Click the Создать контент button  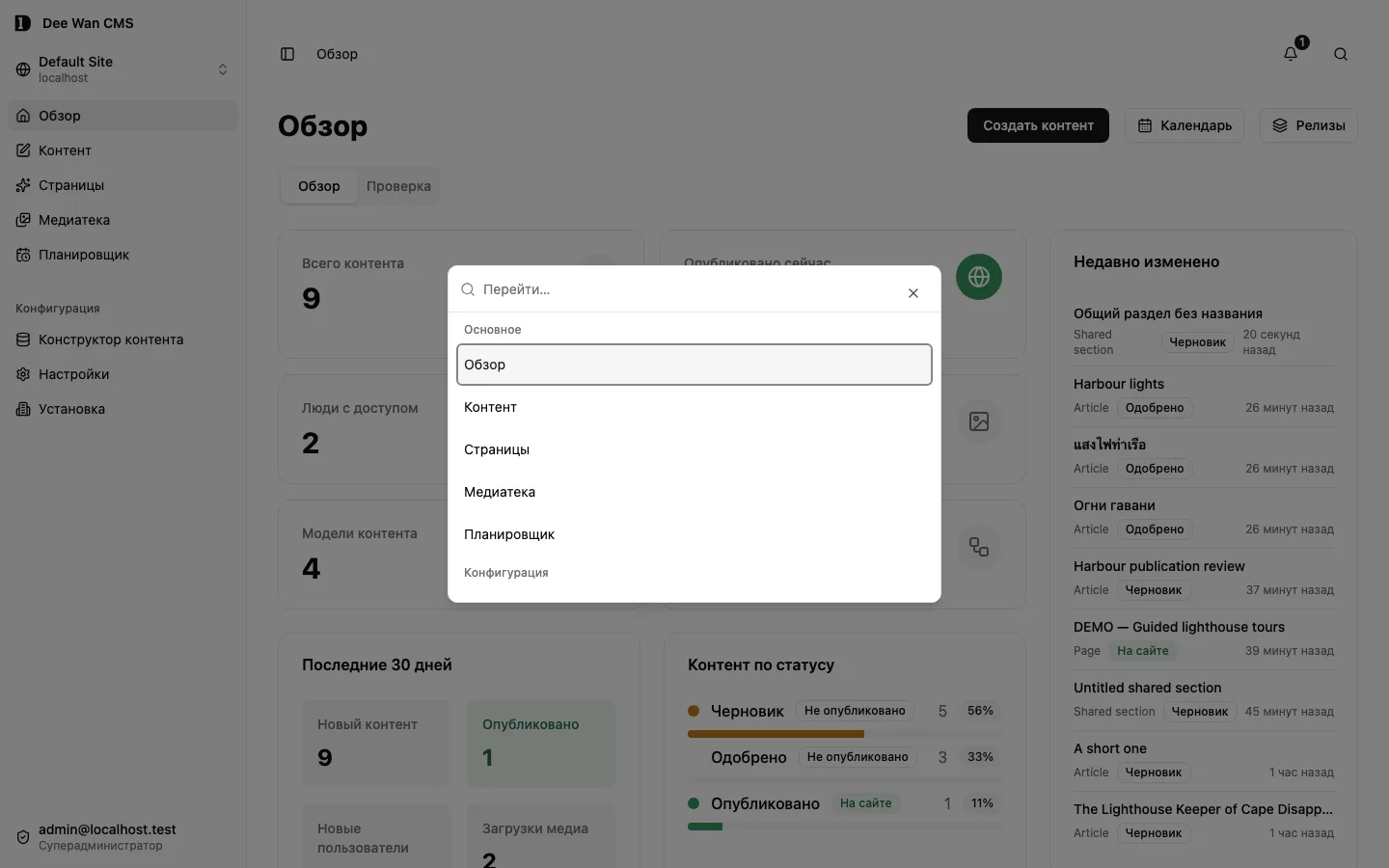(x=1038, y=125)
